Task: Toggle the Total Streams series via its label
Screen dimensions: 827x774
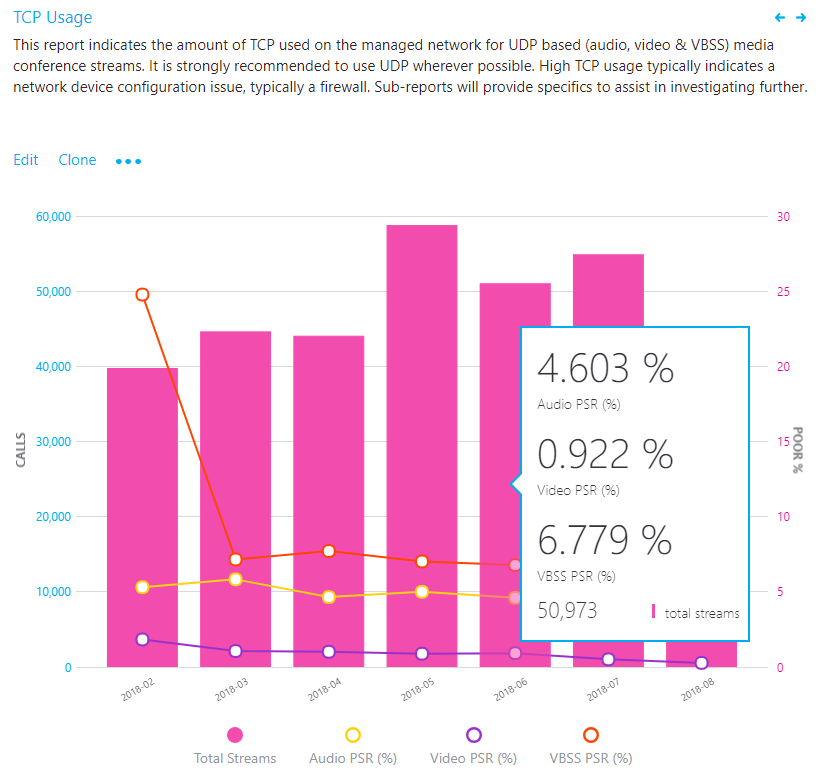Action: (x=234, y=758)
